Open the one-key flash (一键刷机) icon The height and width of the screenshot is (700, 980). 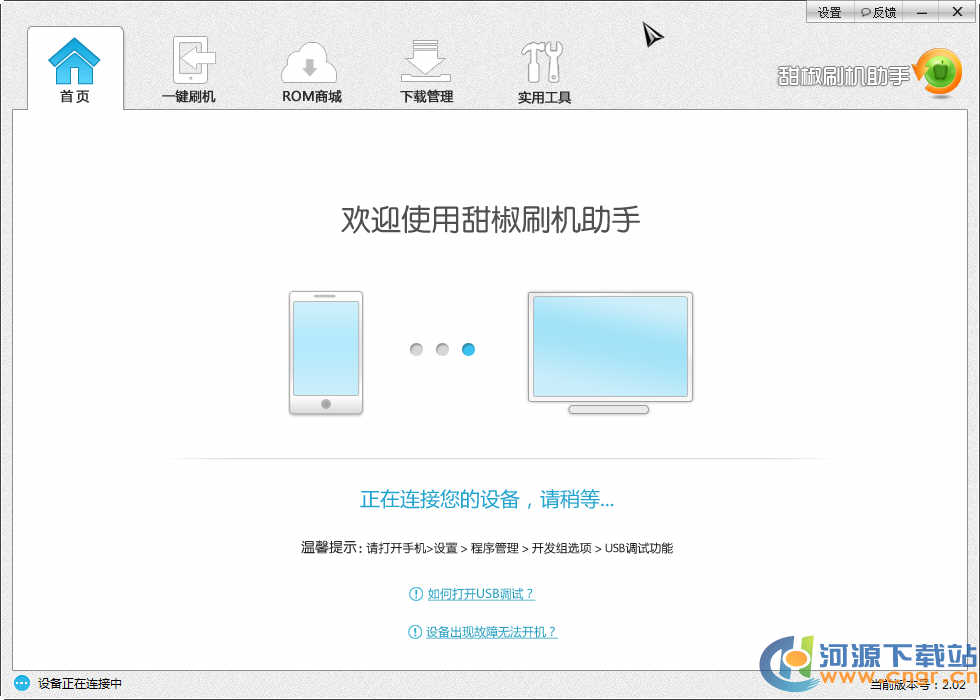pos(188,61)
